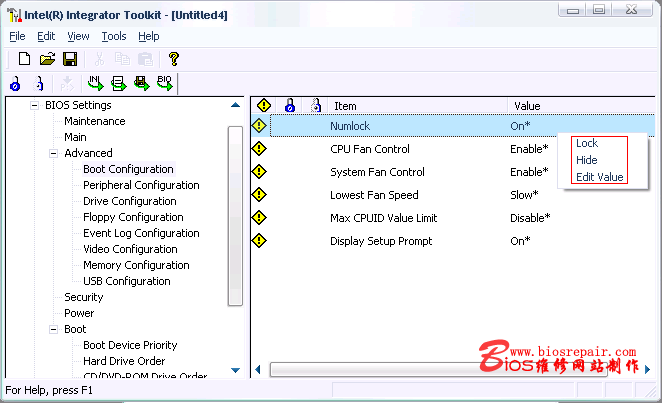Viewport: 662px width, 403px height.
Task: Click the yellow diamond beside System Fan Control
Action: pyautogui.click(x=259, y=172)
